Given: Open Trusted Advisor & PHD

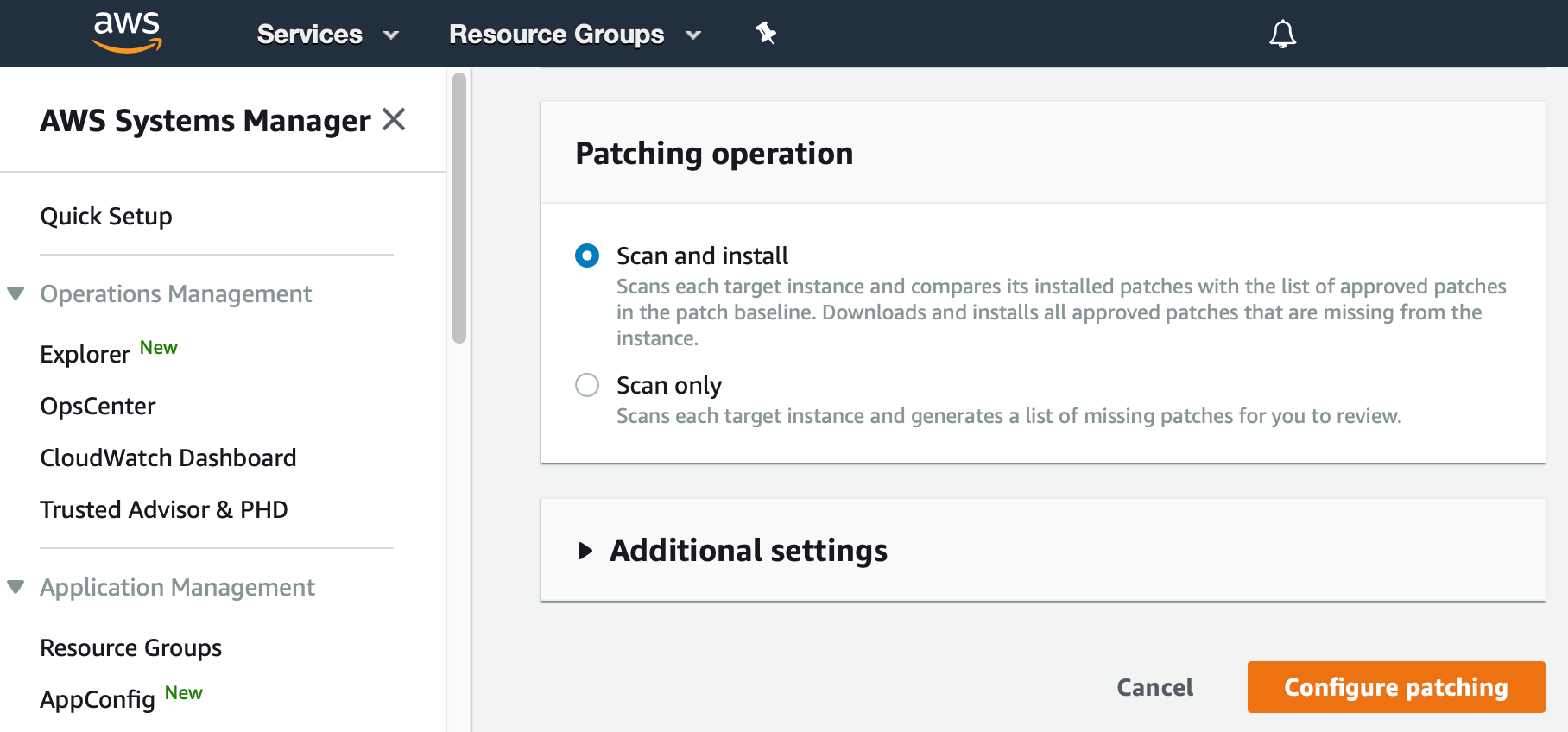Looking at the screenshot, I should [164, 509].
